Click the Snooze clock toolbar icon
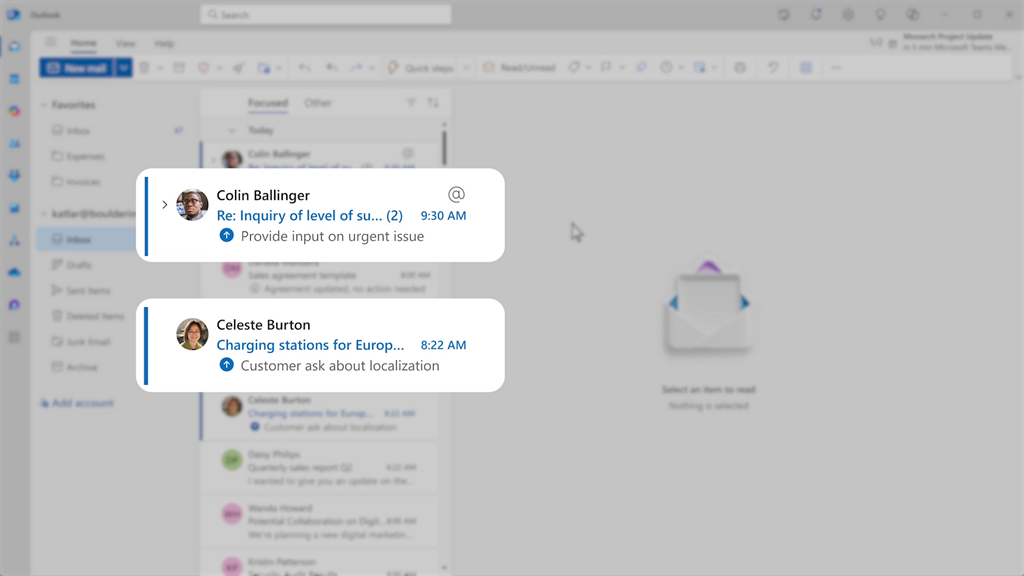 tap(666, 67)
